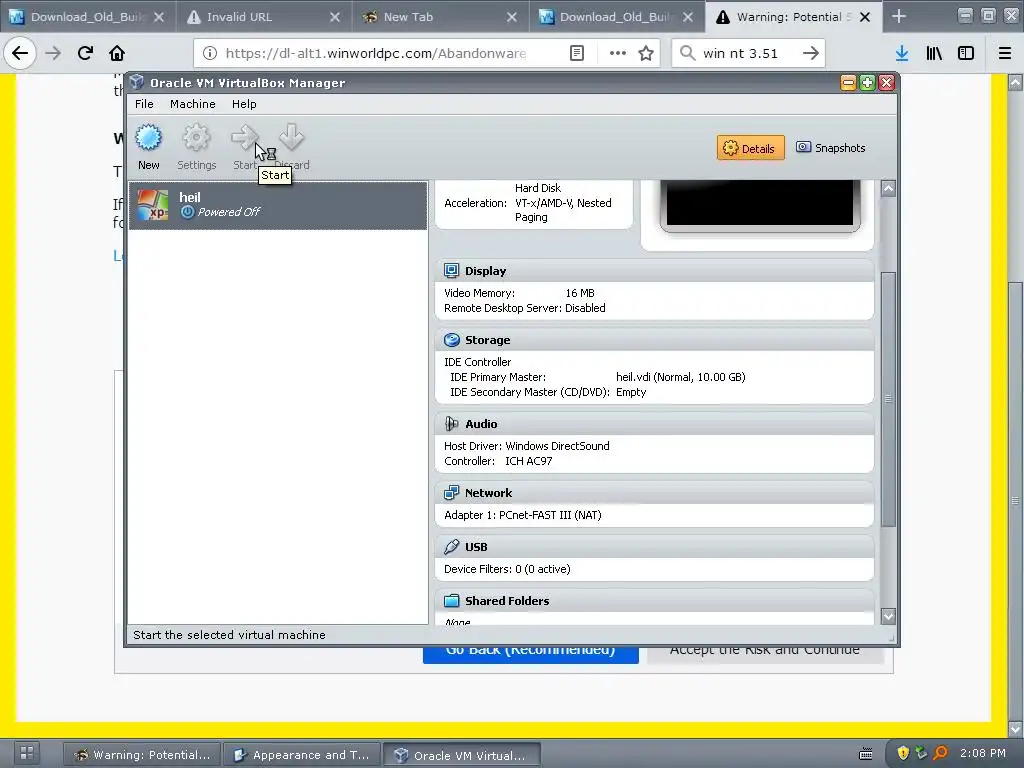1024x768 pixels.
Task: Click the VM preview thumbnail
Action: 760,204
